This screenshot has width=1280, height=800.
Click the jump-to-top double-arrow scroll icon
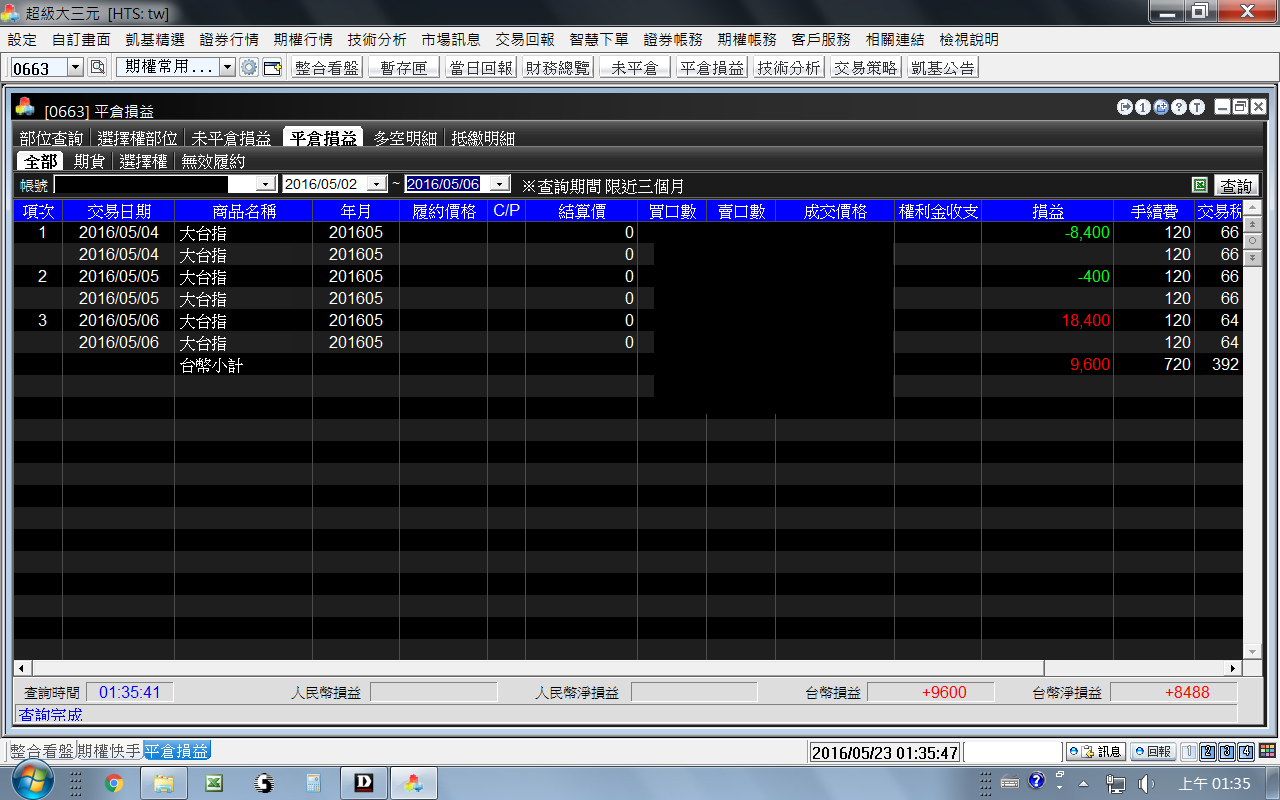coord(1252,226)
